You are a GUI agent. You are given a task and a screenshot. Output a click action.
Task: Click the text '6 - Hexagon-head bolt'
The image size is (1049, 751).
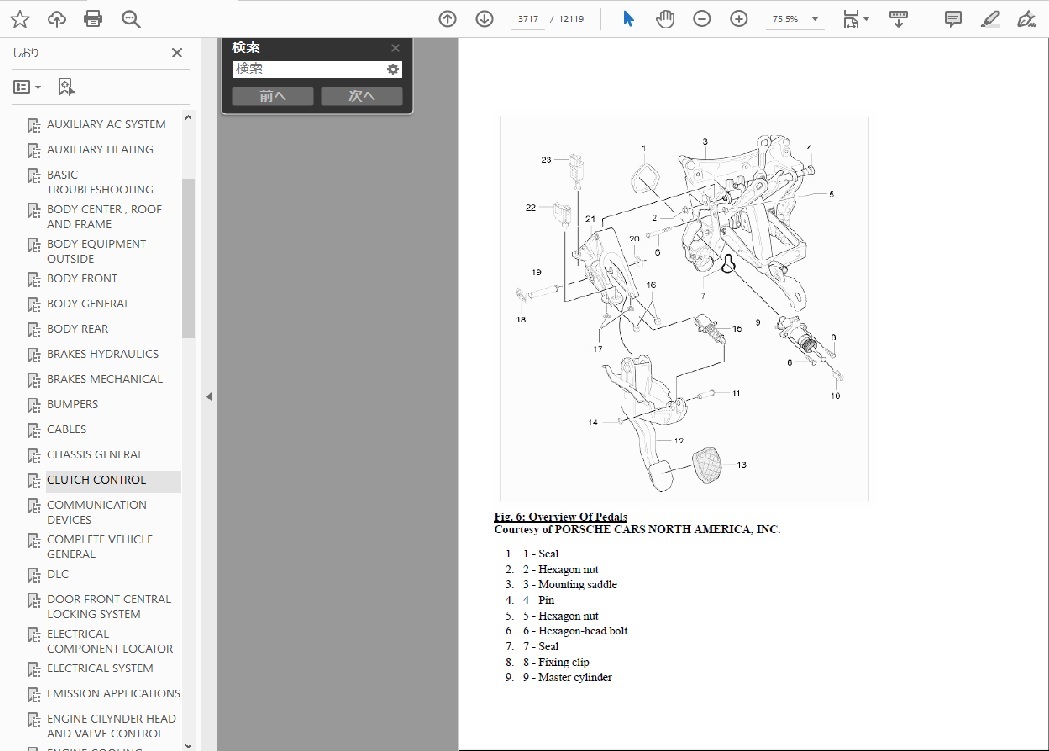point(575,631)
